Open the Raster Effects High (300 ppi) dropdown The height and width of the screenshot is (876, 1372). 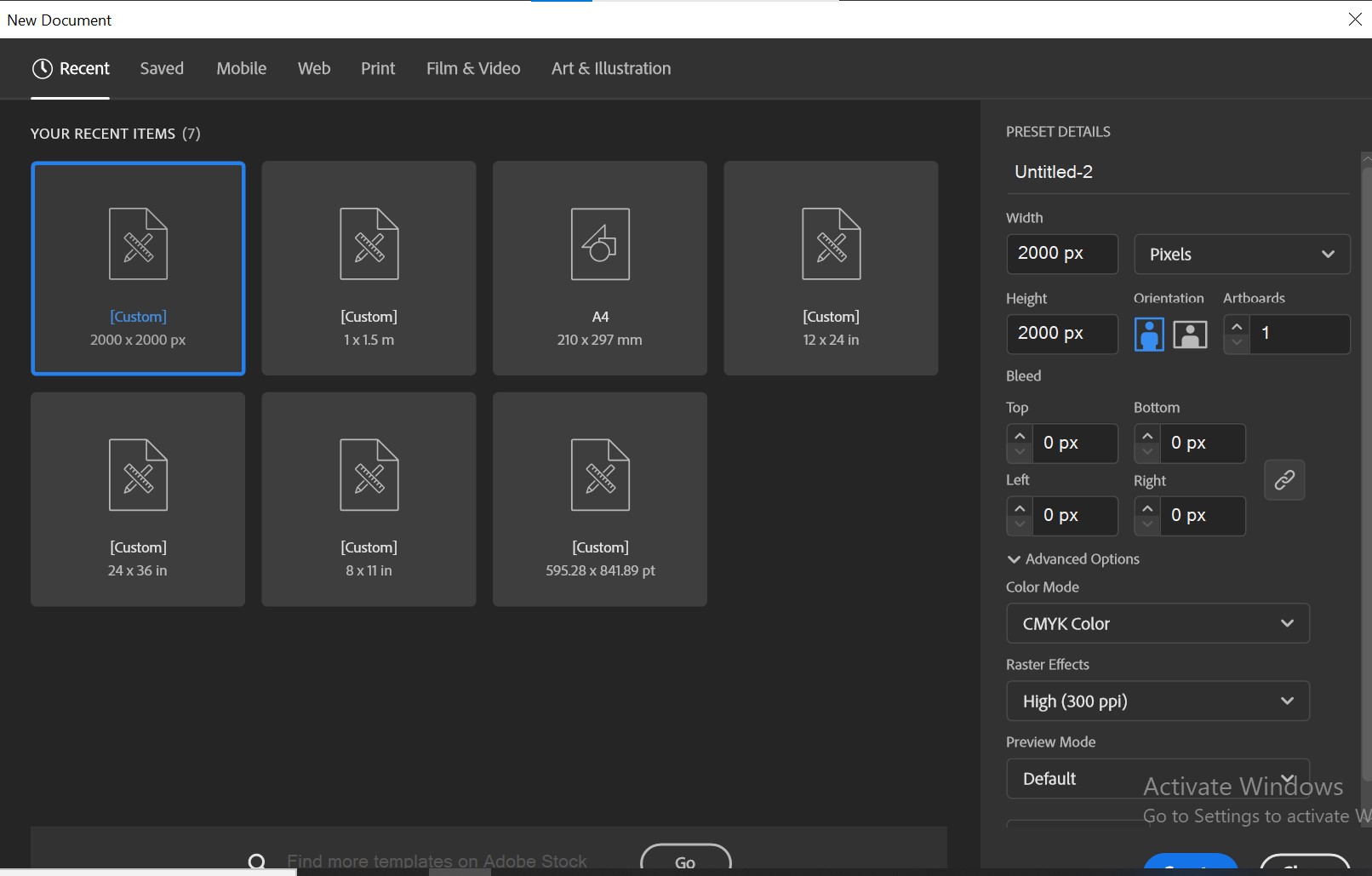[x=1158, y=701]
